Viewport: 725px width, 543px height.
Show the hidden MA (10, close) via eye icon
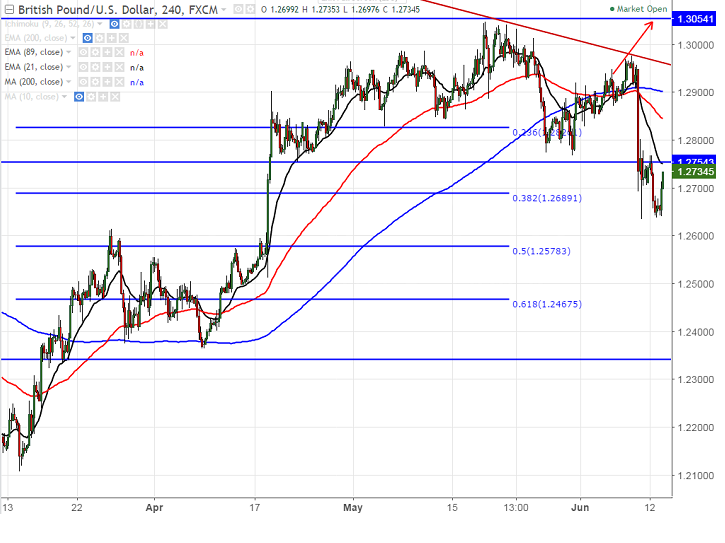click(79, 97)
